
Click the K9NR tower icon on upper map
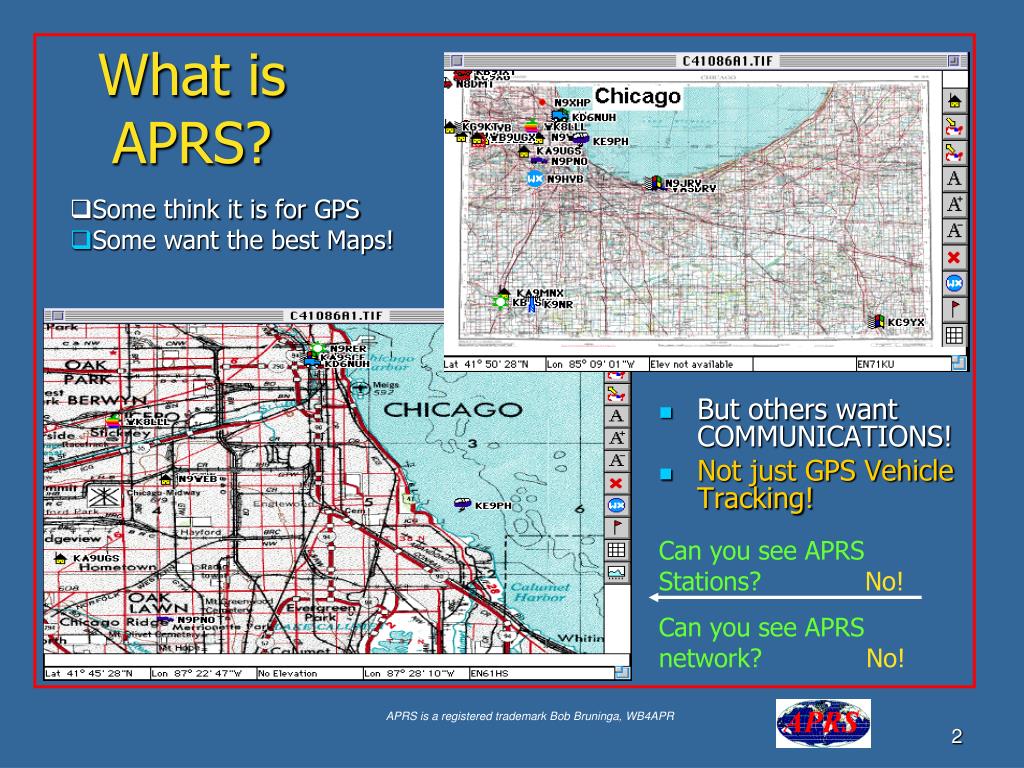532,304
